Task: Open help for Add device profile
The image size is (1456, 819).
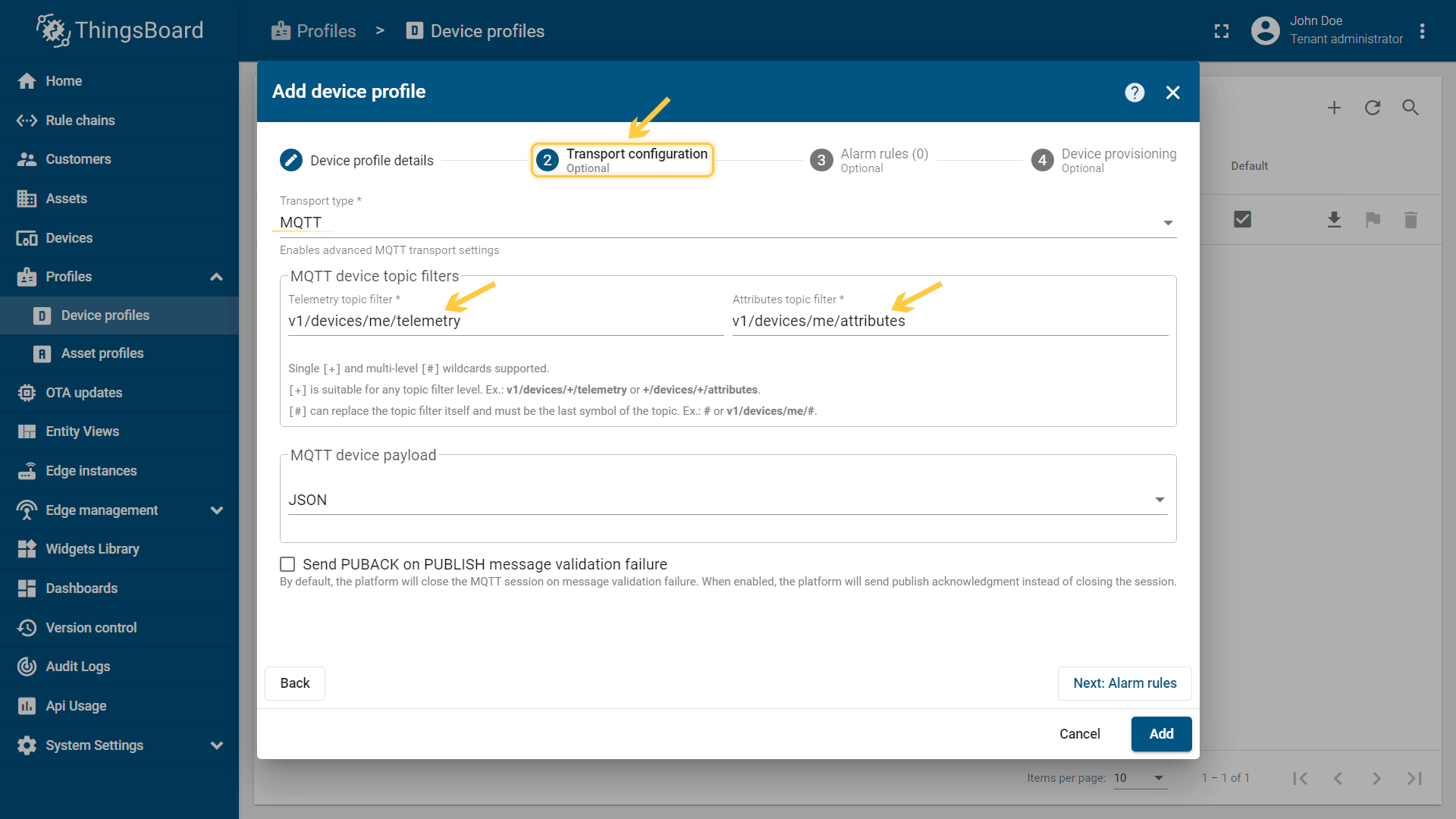Action: pyautogui.click(x=1134, y=93)
